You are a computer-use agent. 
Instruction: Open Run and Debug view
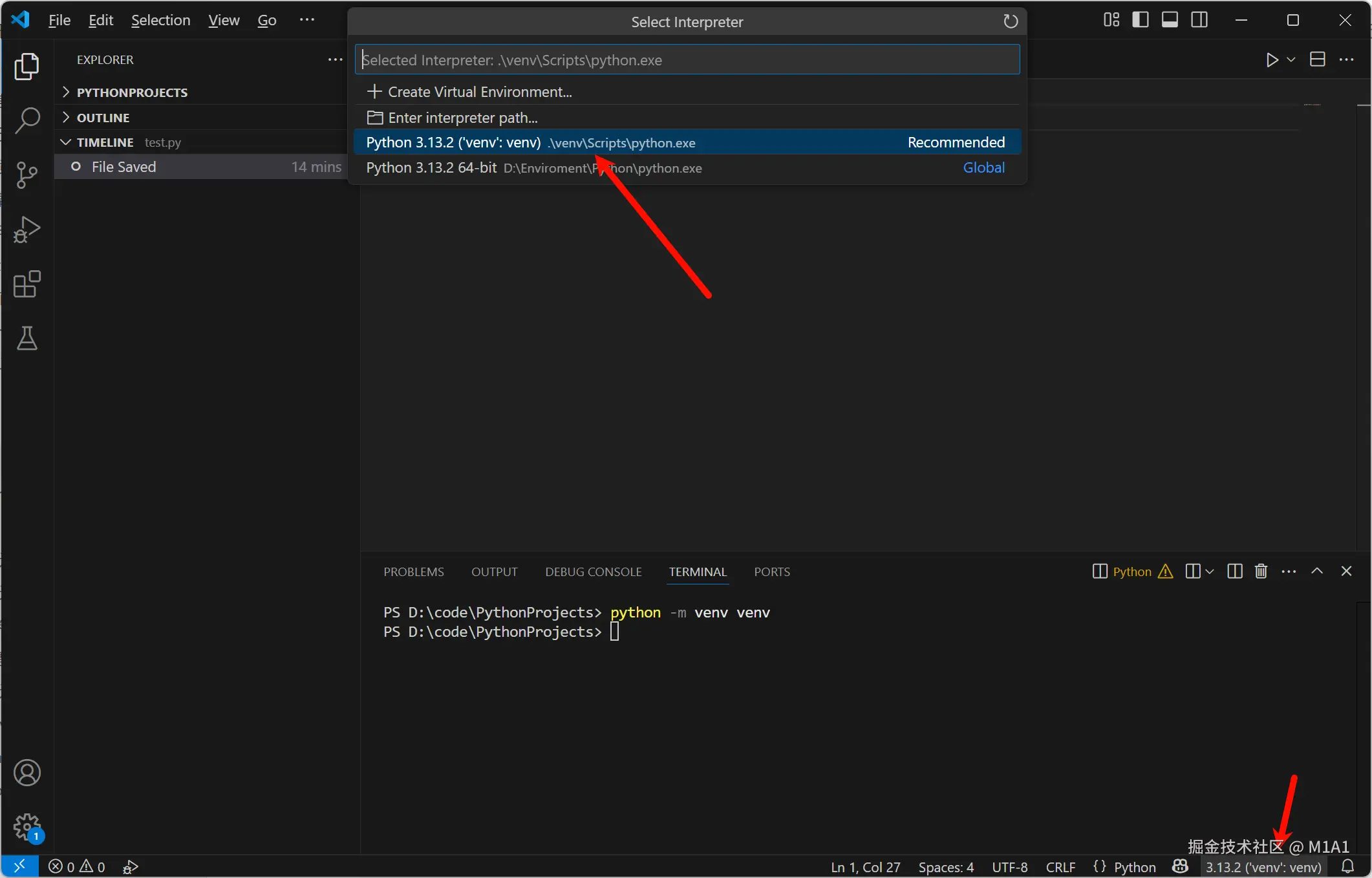coord(27,230)
